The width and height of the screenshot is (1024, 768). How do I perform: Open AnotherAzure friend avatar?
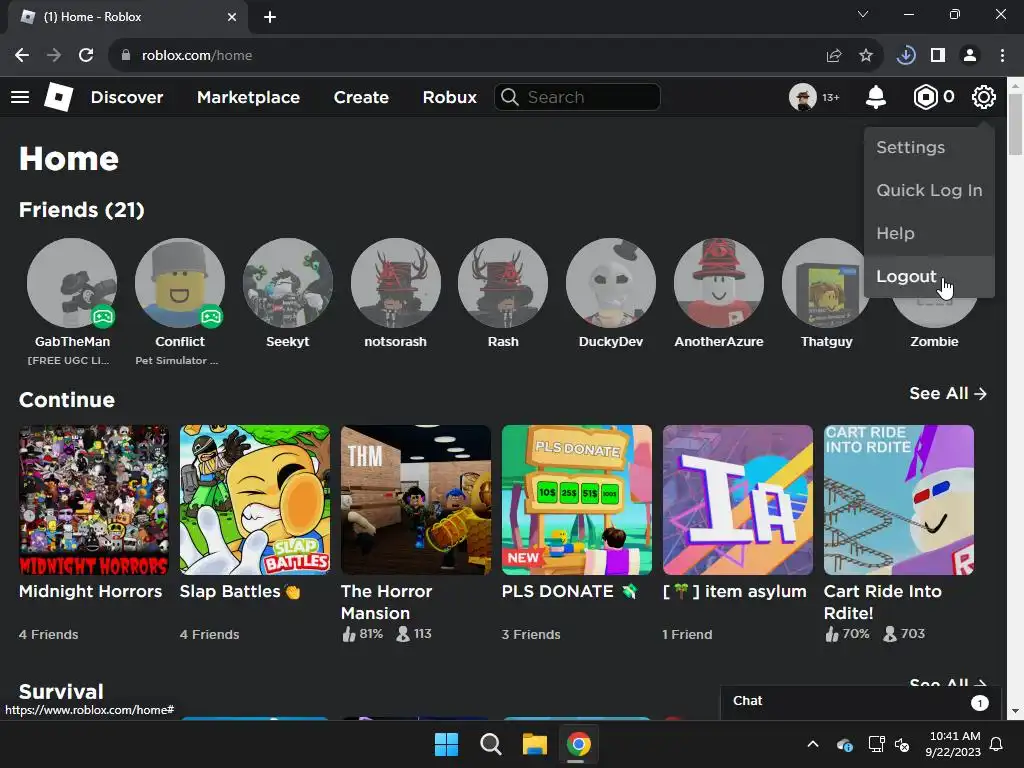(x=718, y=283)
